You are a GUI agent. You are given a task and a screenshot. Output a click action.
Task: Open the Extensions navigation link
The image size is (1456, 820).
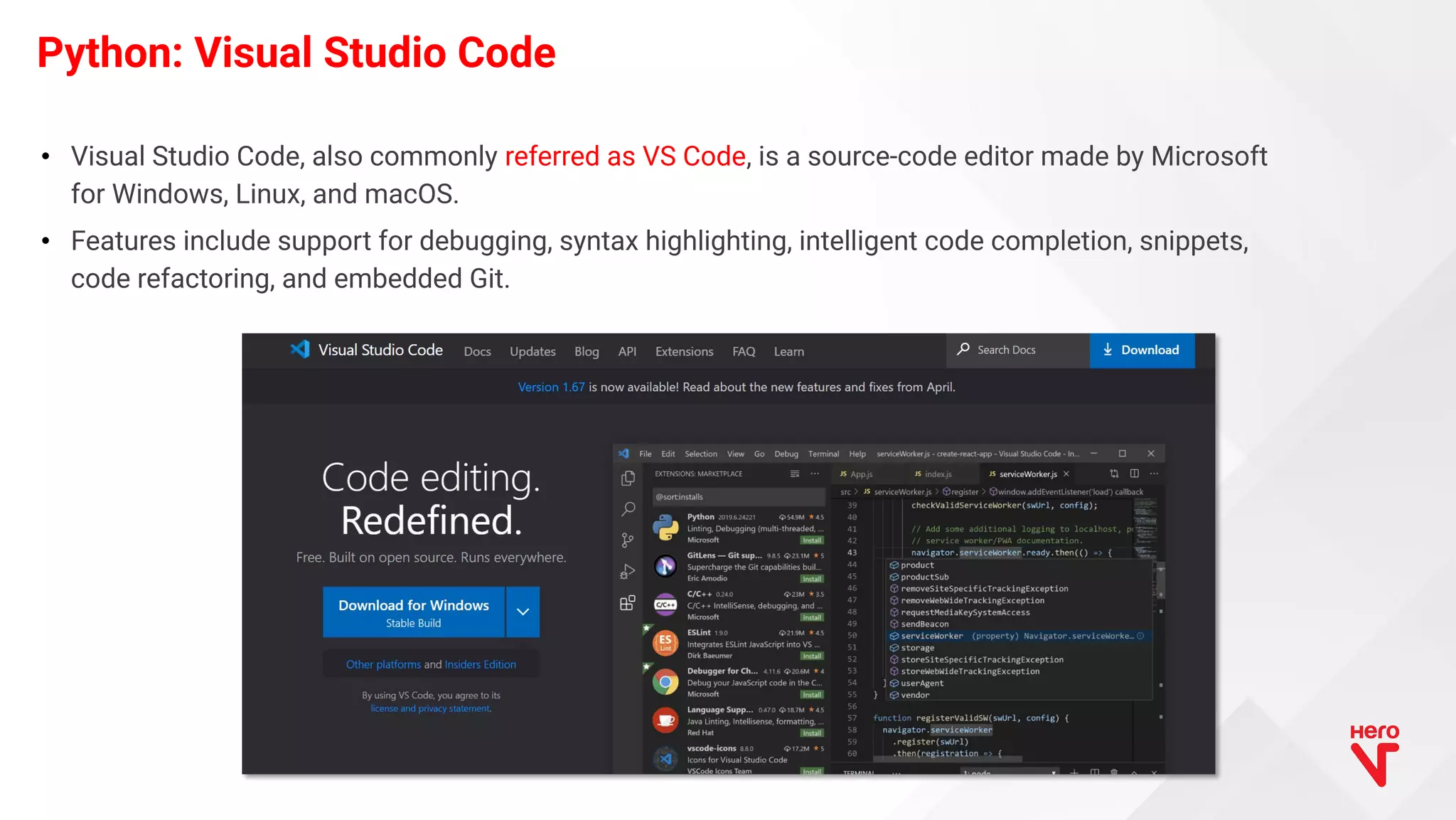(x=684, y=351)
